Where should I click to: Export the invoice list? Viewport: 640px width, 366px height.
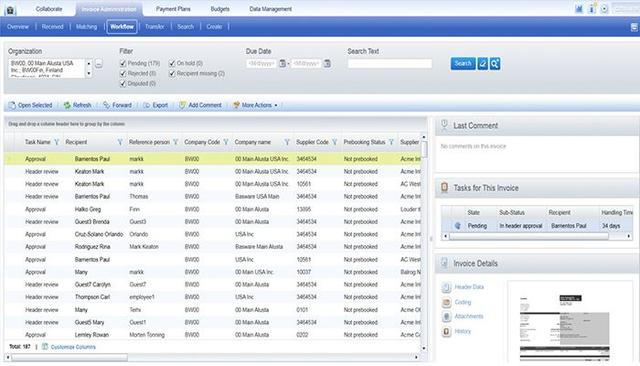(x=156, y=105)
